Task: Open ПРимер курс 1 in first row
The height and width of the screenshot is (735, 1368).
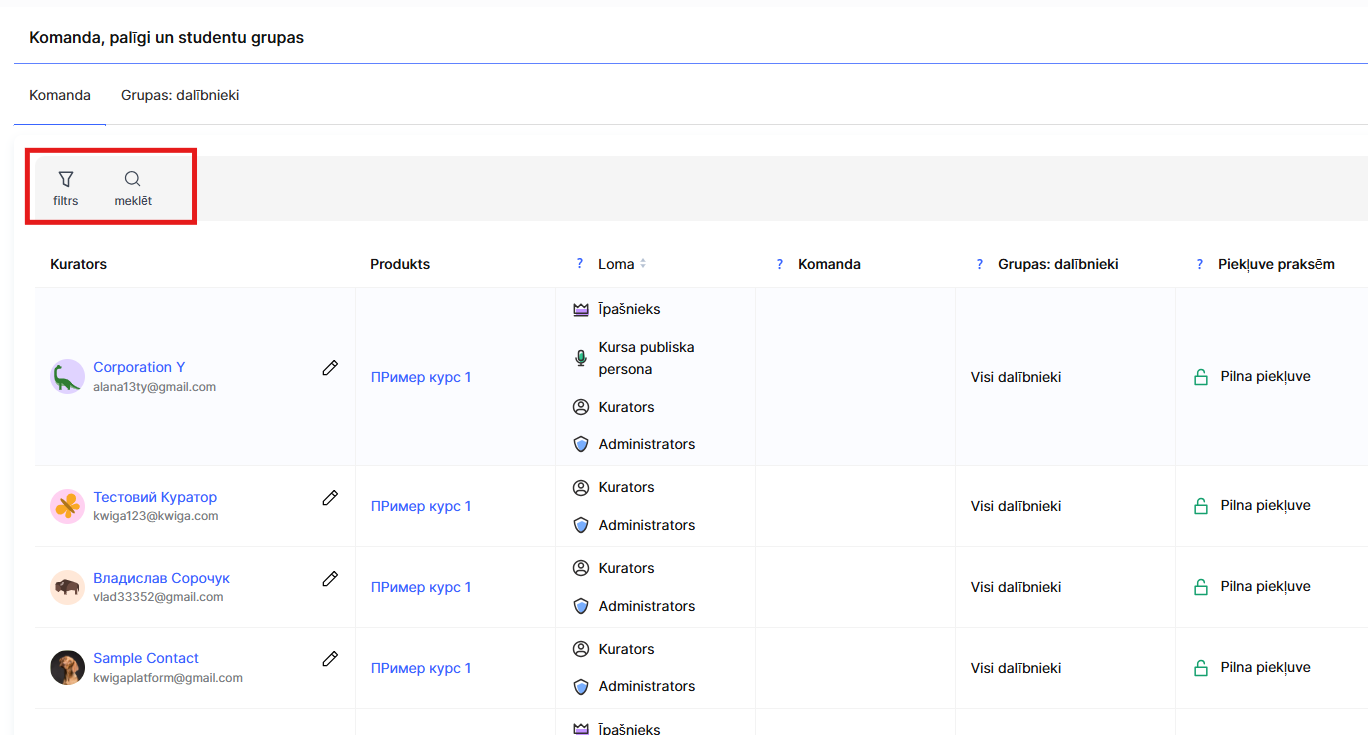Action: (x=421, y=377)
